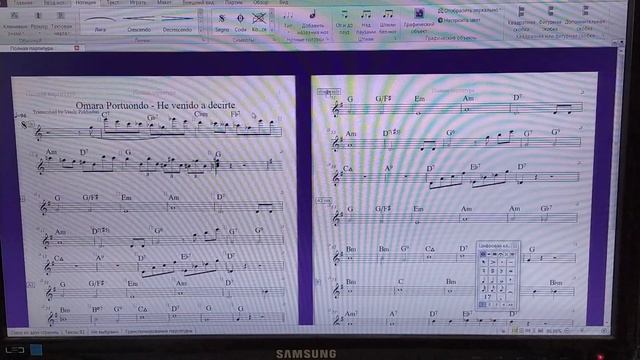640x360 pixels.
Task: Close the floating Keypad panel
Action: (x=515, y=246)
